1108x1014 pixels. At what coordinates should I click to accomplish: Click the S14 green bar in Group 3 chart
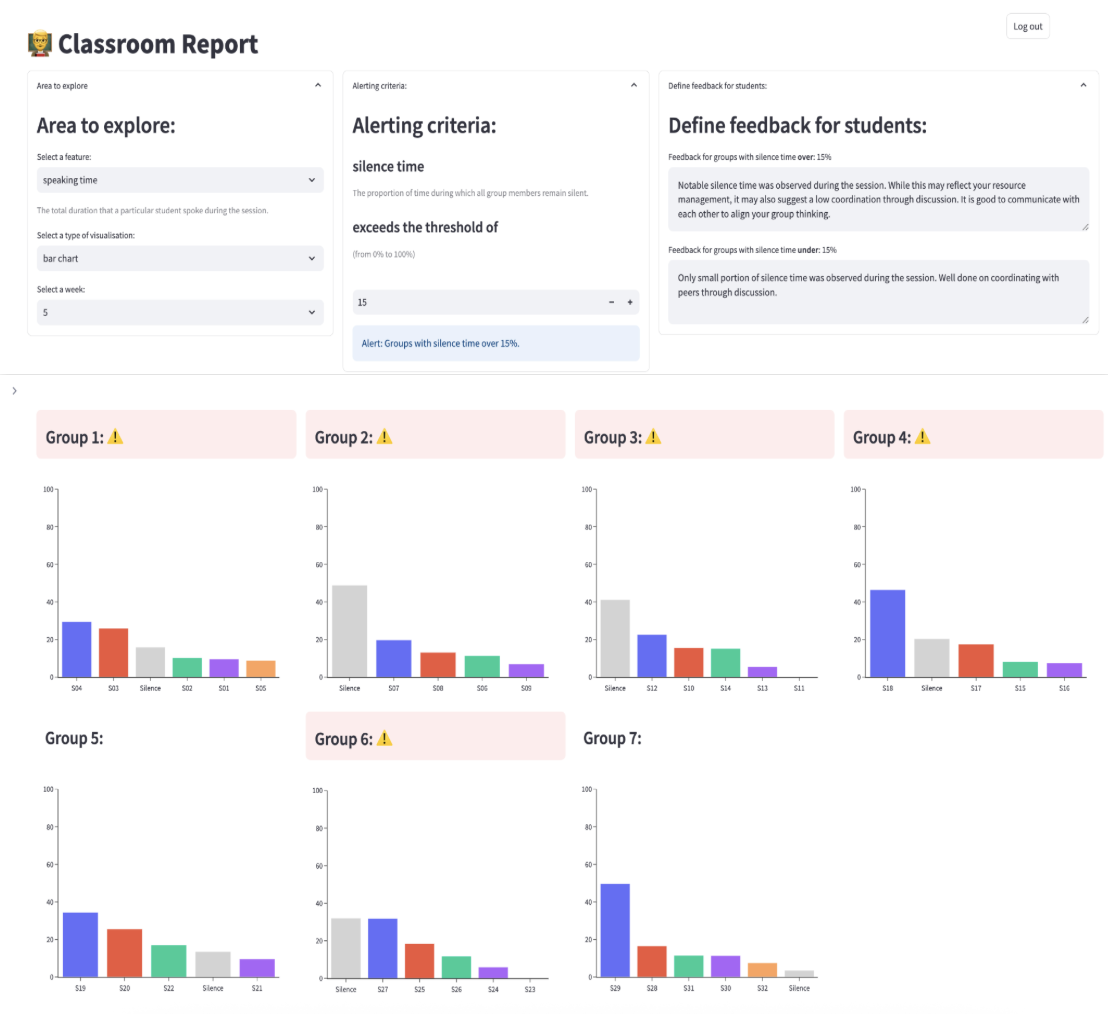(x=725, y=663)
